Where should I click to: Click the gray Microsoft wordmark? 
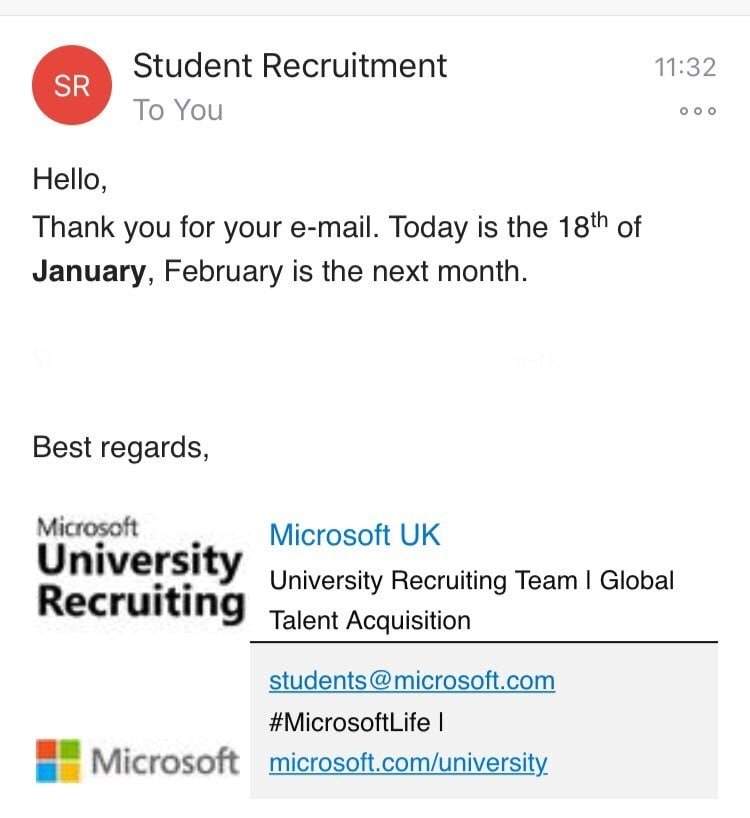[166, 762]
